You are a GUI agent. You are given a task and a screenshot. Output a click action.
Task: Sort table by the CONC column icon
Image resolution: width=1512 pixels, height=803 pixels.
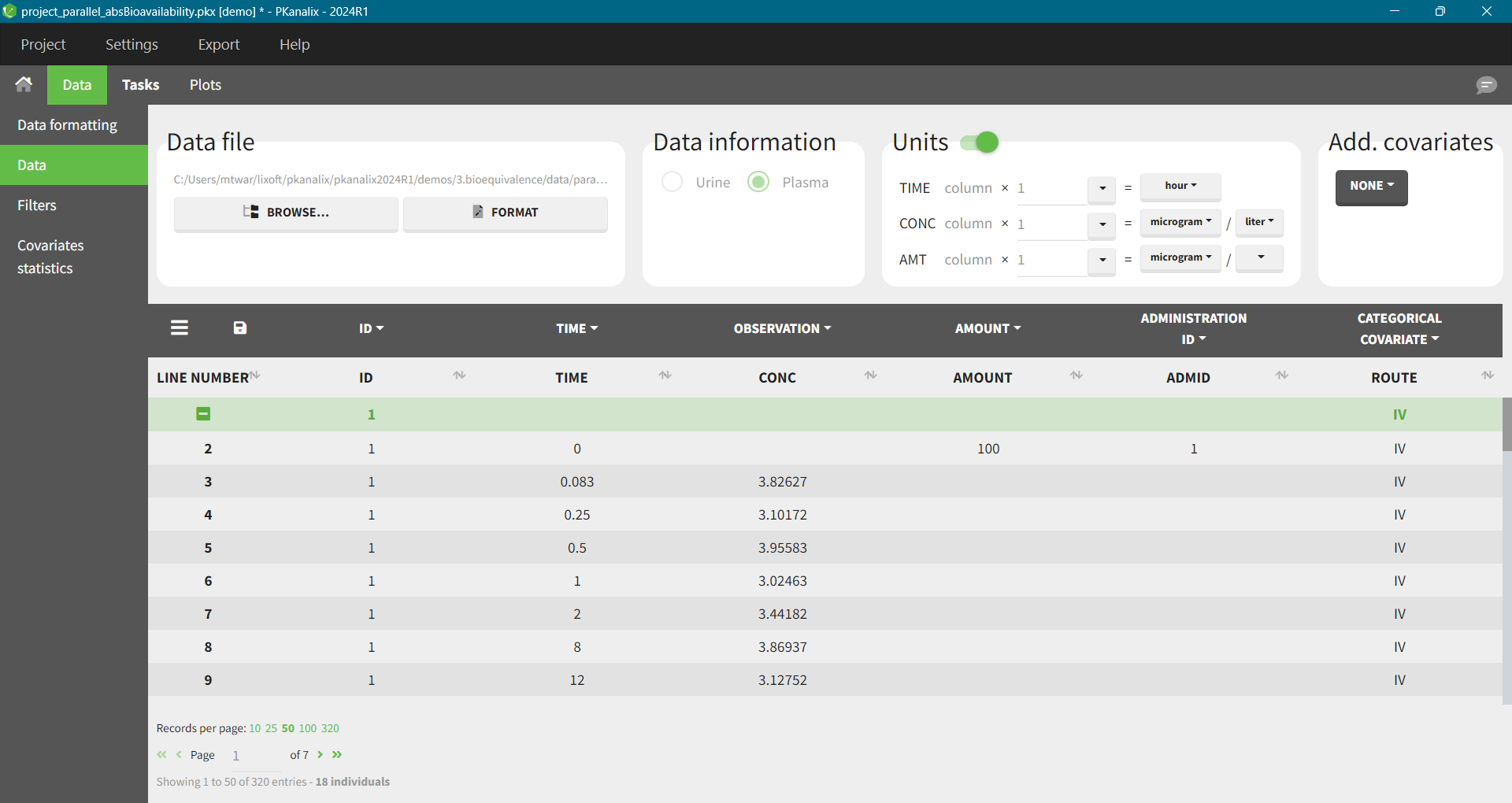(870, 376)
